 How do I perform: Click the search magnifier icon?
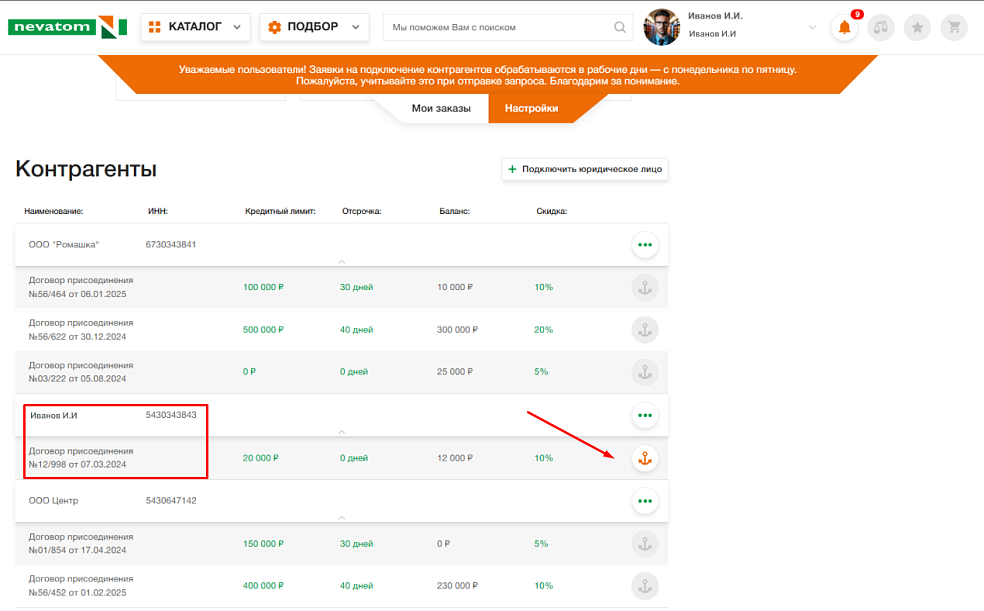pyautogui.click(x=619, y=27)
